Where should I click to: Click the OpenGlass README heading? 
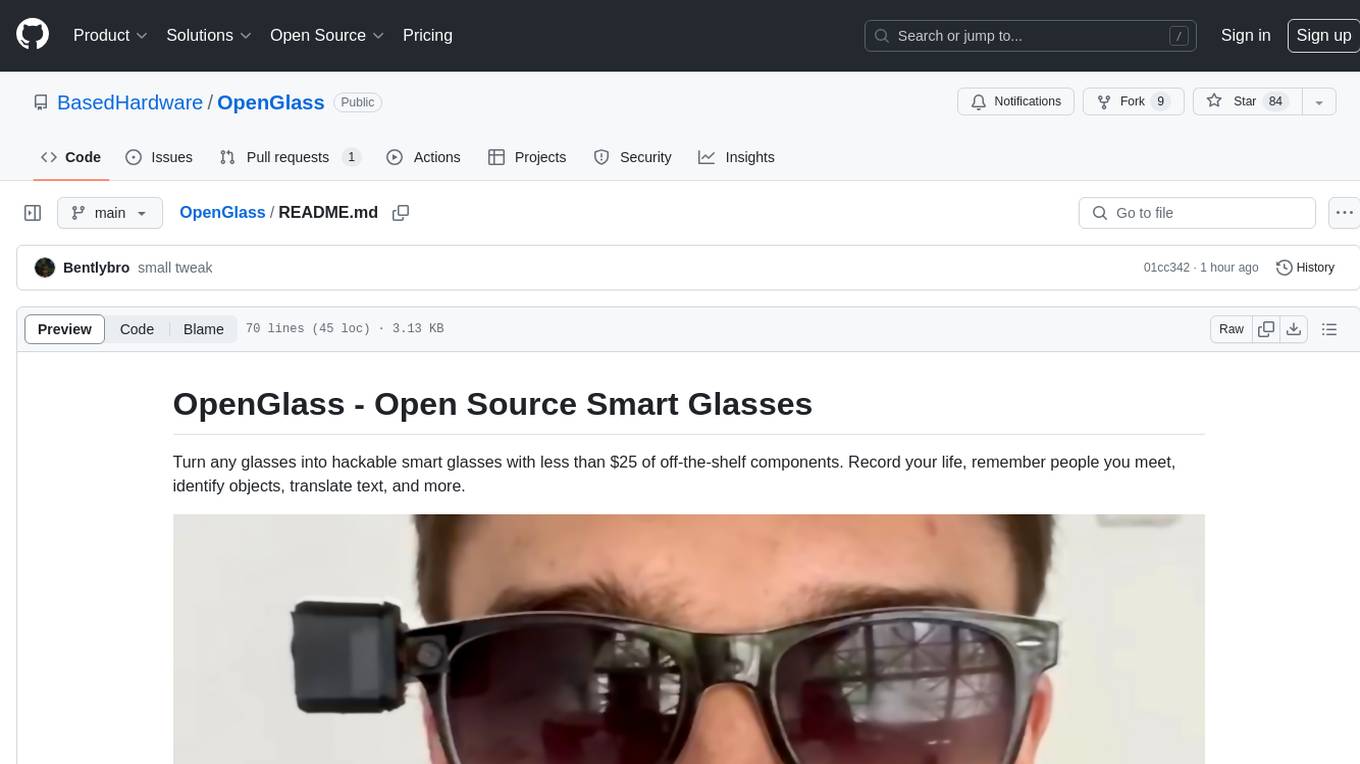(492, 404)
